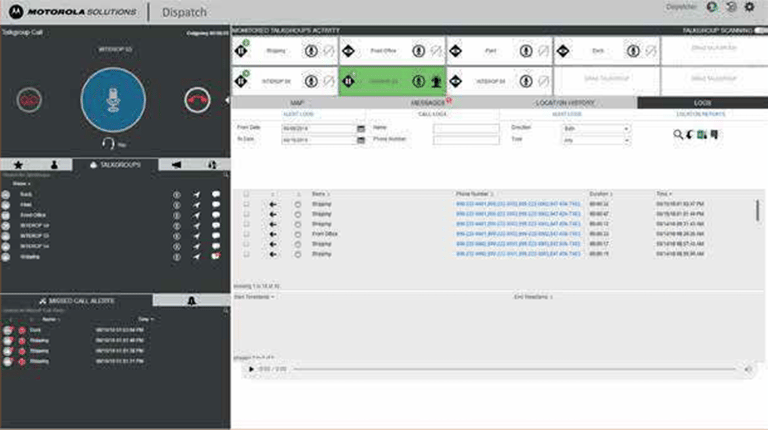The image size is (768, 430).
Task: Select the header checkbox in call logs
Action: coord(246,194)
